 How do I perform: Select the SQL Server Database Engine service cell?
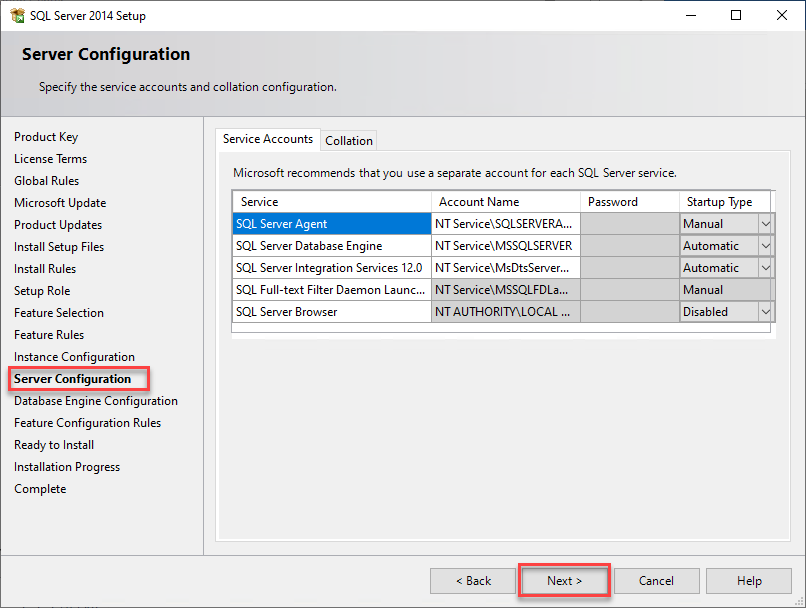pos(332,246)
